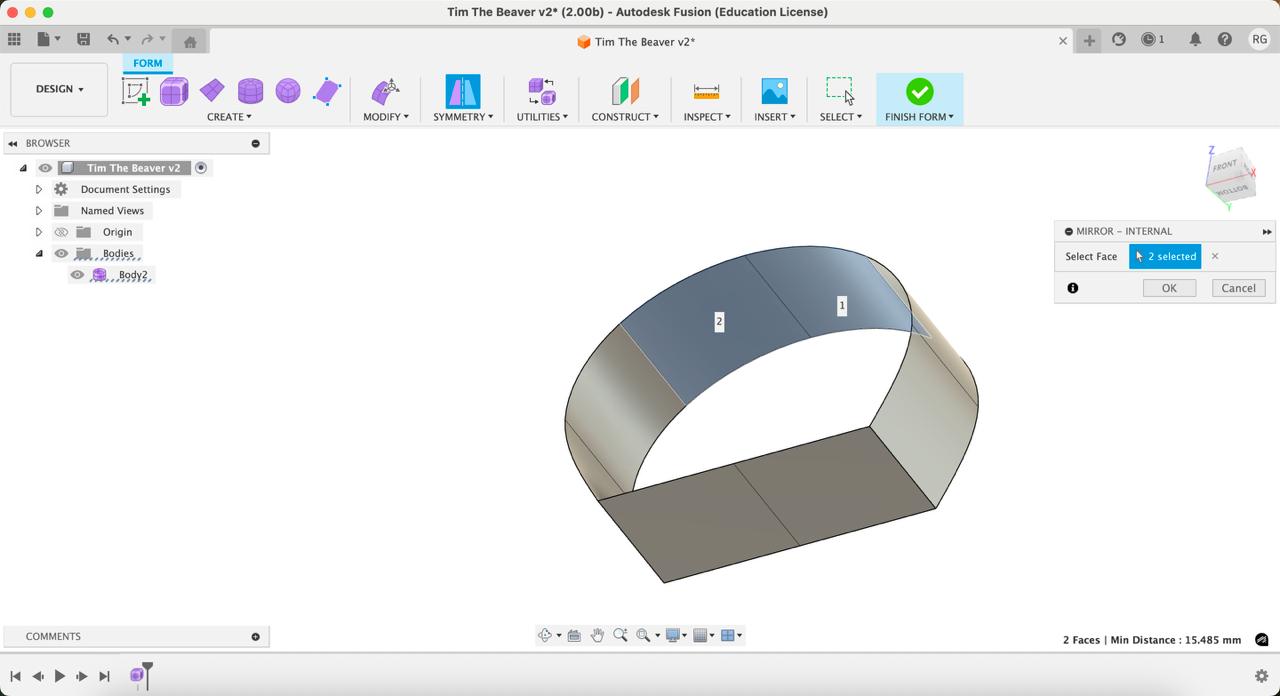Viewport: 1280px width, 696px height.
Task: Click the Symmetry Mirror icon
Action: tap(462, 92)
